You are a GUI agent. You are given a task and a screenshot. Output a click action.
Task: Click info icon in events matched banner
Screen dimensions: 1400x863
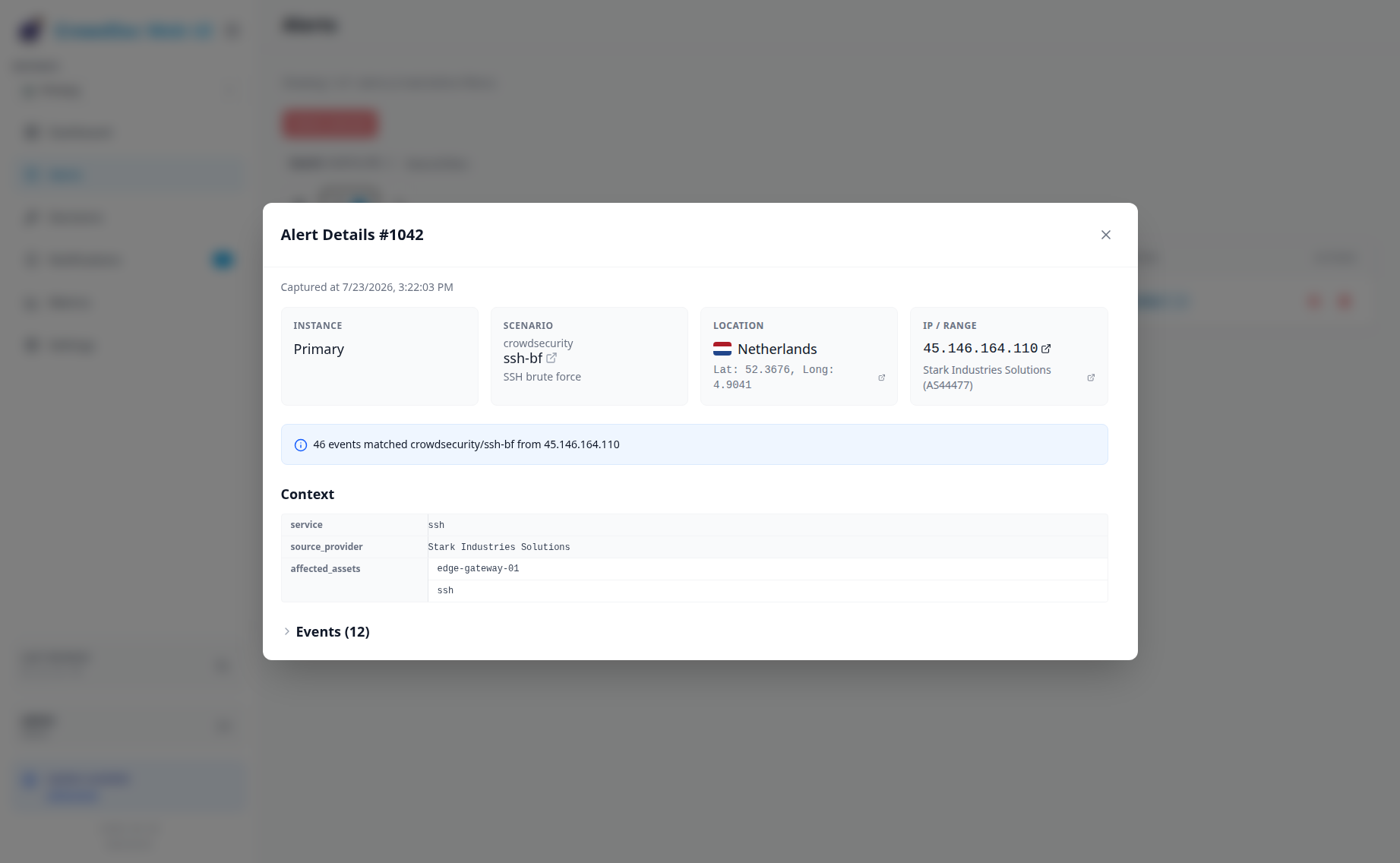[x=301, y=445]
